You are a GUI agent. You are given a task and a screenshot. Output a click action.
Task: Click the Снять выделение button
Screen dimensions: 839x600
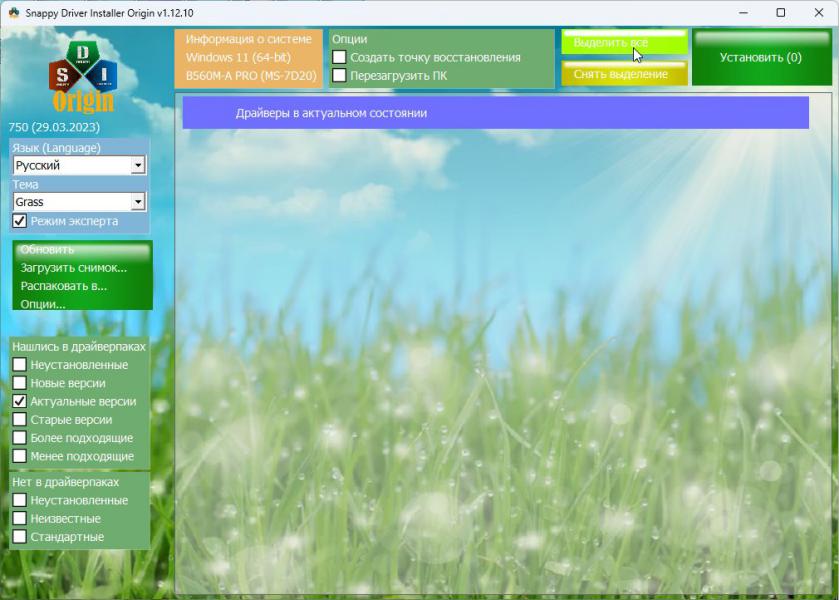tap(623, 74)
